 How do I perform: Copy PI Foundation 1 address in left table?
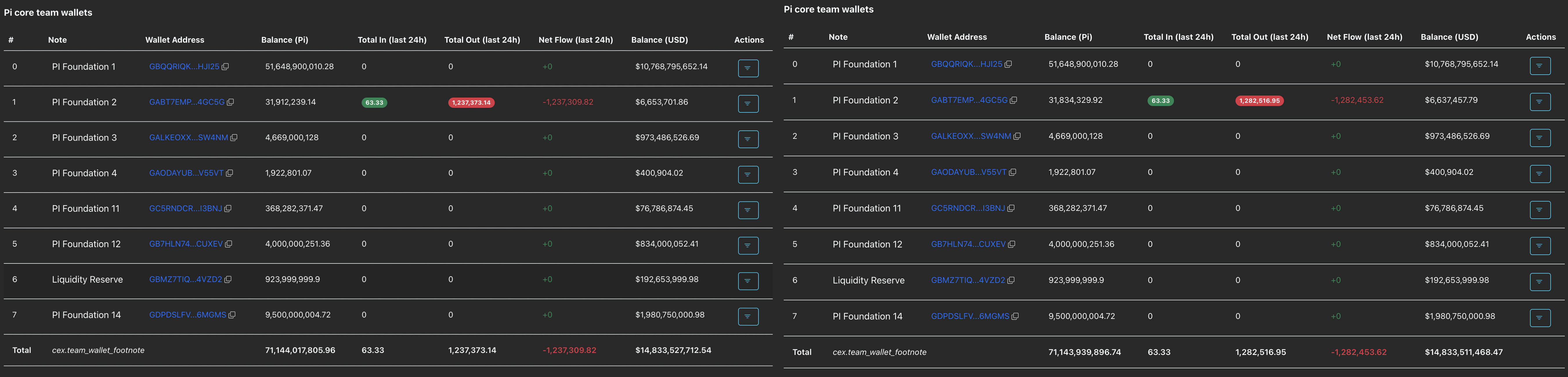click(x=225, y=67)
